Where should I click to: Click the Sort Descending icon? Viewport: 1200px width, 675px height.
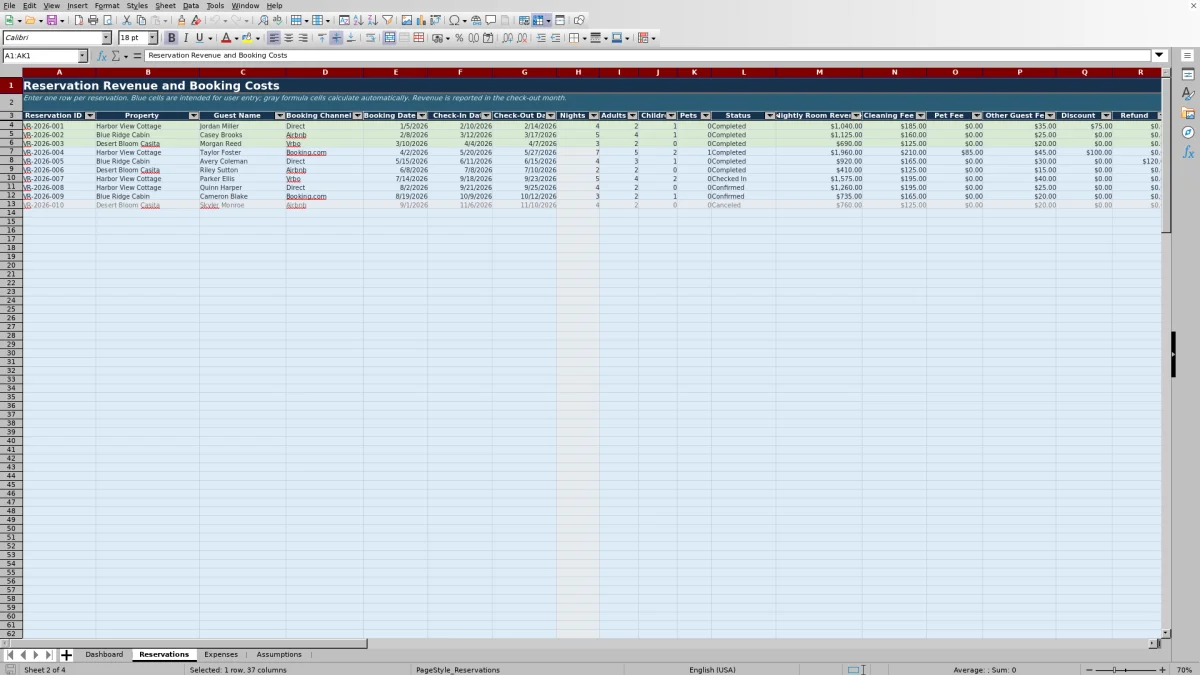[x=372, y=20]
